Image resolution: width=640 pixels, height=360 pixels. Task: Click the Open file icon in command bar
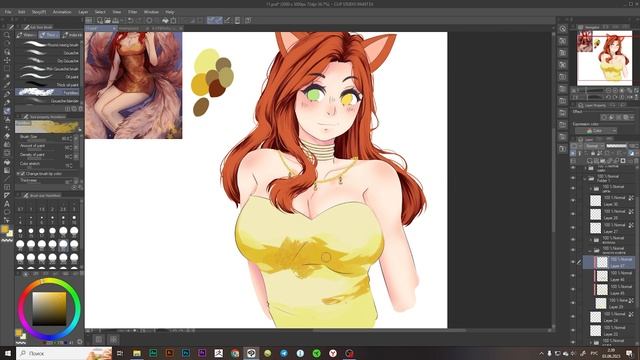[107, 20]
